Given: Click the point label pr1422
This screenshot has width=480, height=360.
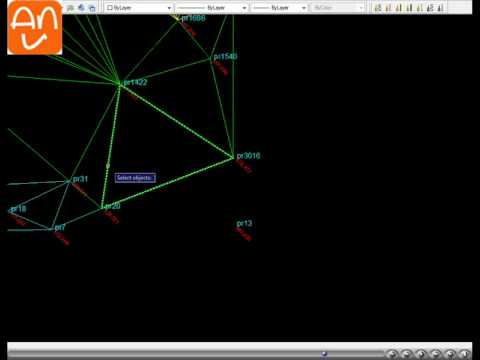Looking at the screenshot, I should (x=135, y=82).
